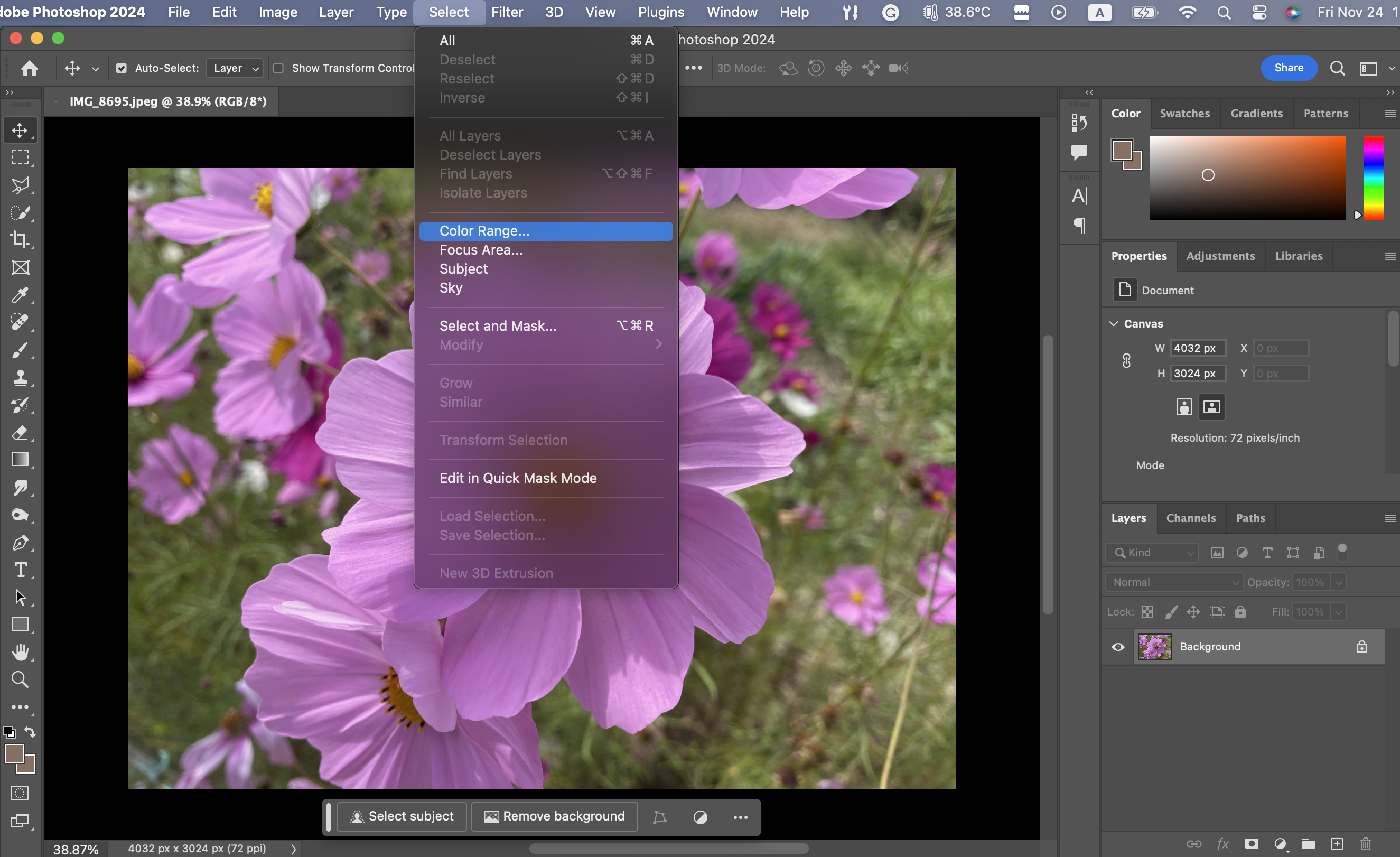Select the Eyedropper tool
Viewport: 1400px width, 857px height.
coord(20,295)
